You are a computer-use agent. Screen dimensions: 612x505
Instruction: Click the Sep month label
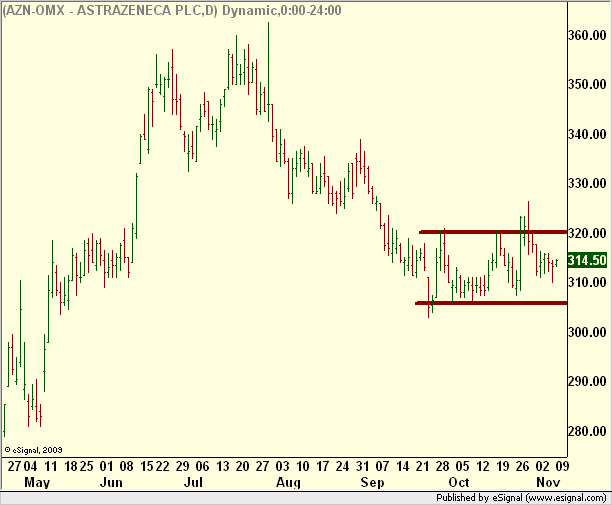pos(372,483)
